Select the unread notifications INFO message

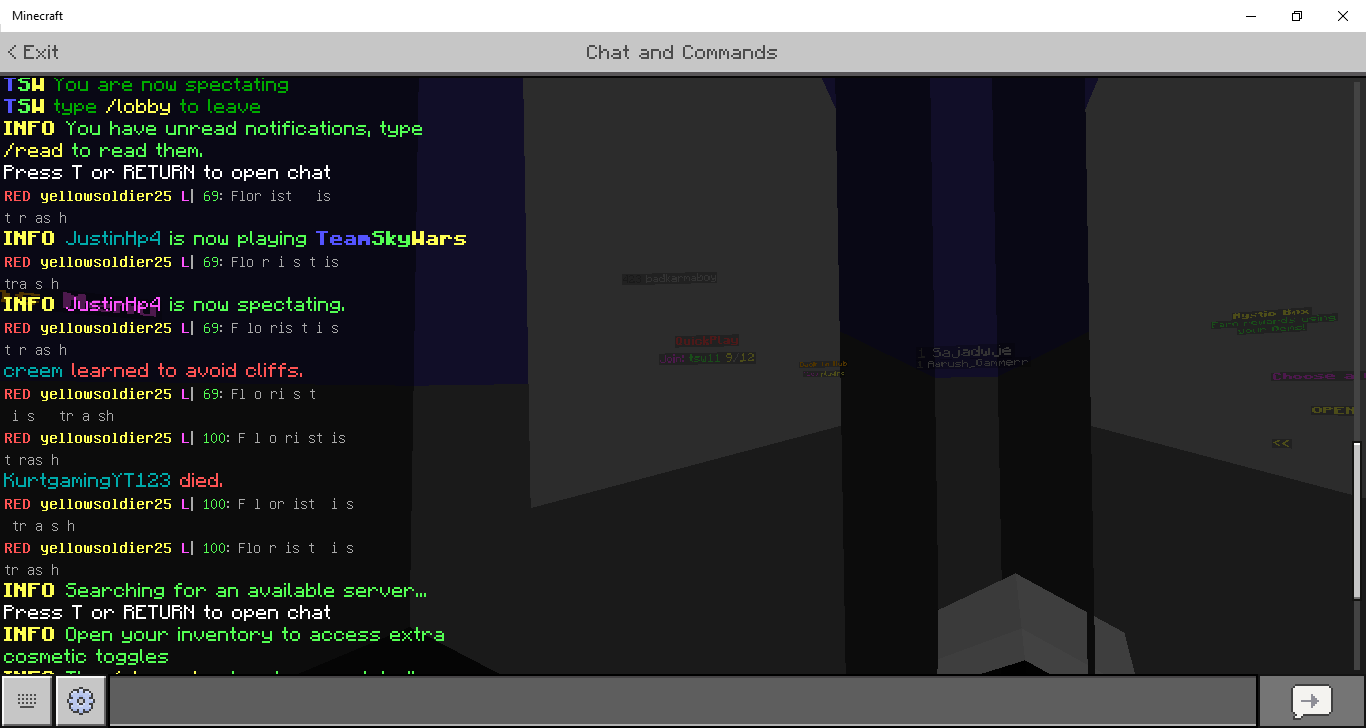point(213,140)
